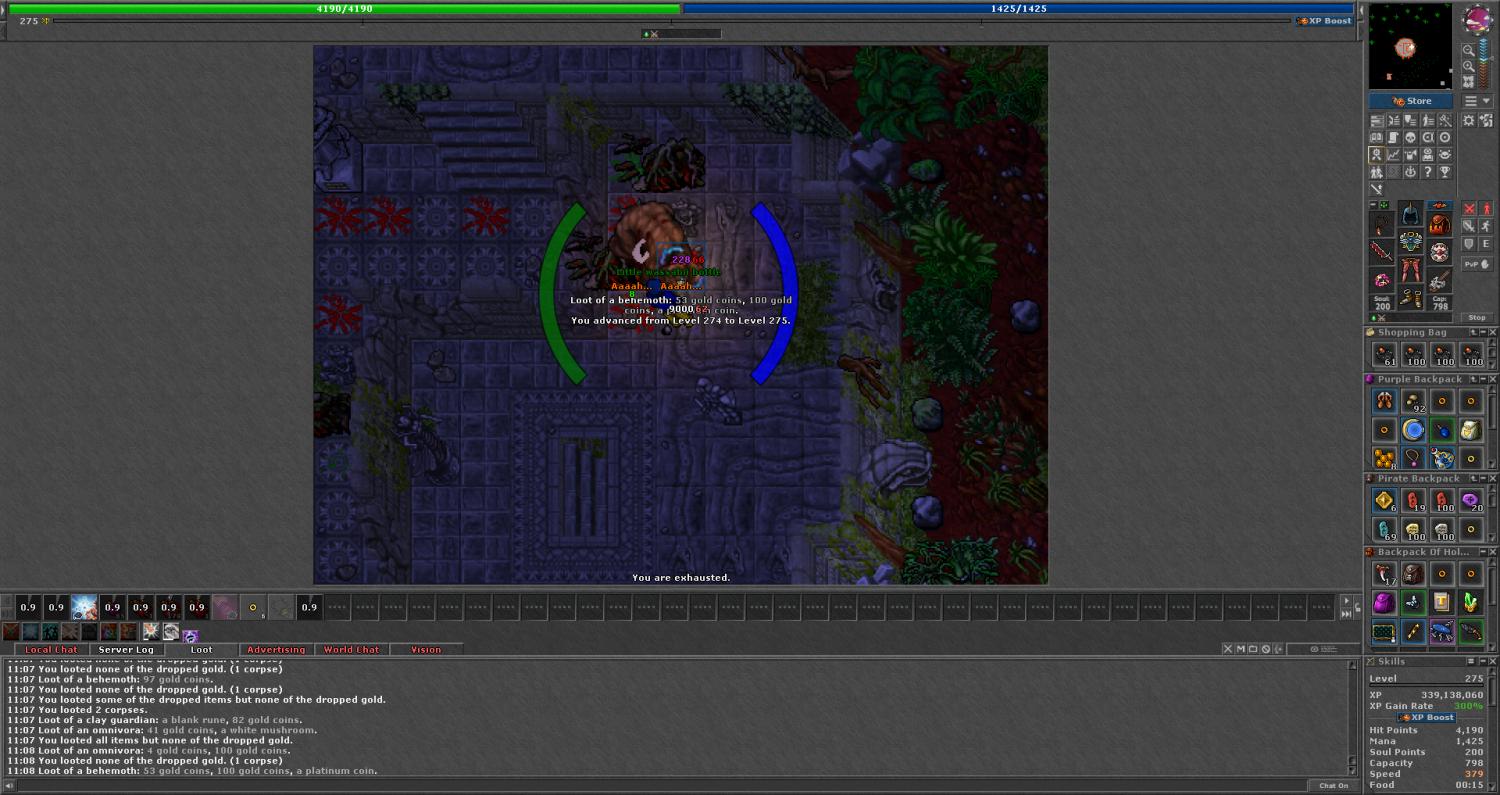The height and width of the screenshot is (795, 1500).
Task: Click the blue mana bar 1425/1425
Action: (1019, 8)
